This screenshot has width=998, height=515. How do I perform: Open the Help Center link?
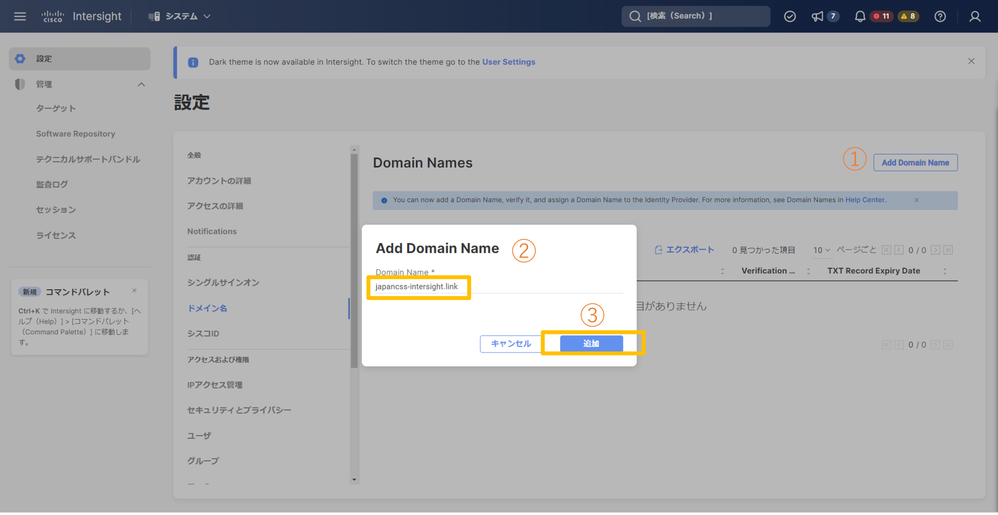pos(865,200)
